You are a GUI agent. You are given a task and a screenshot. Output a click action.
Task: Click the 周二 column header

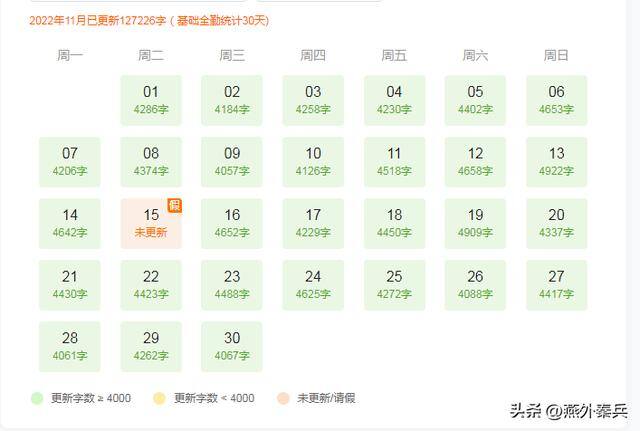point(151,55)
